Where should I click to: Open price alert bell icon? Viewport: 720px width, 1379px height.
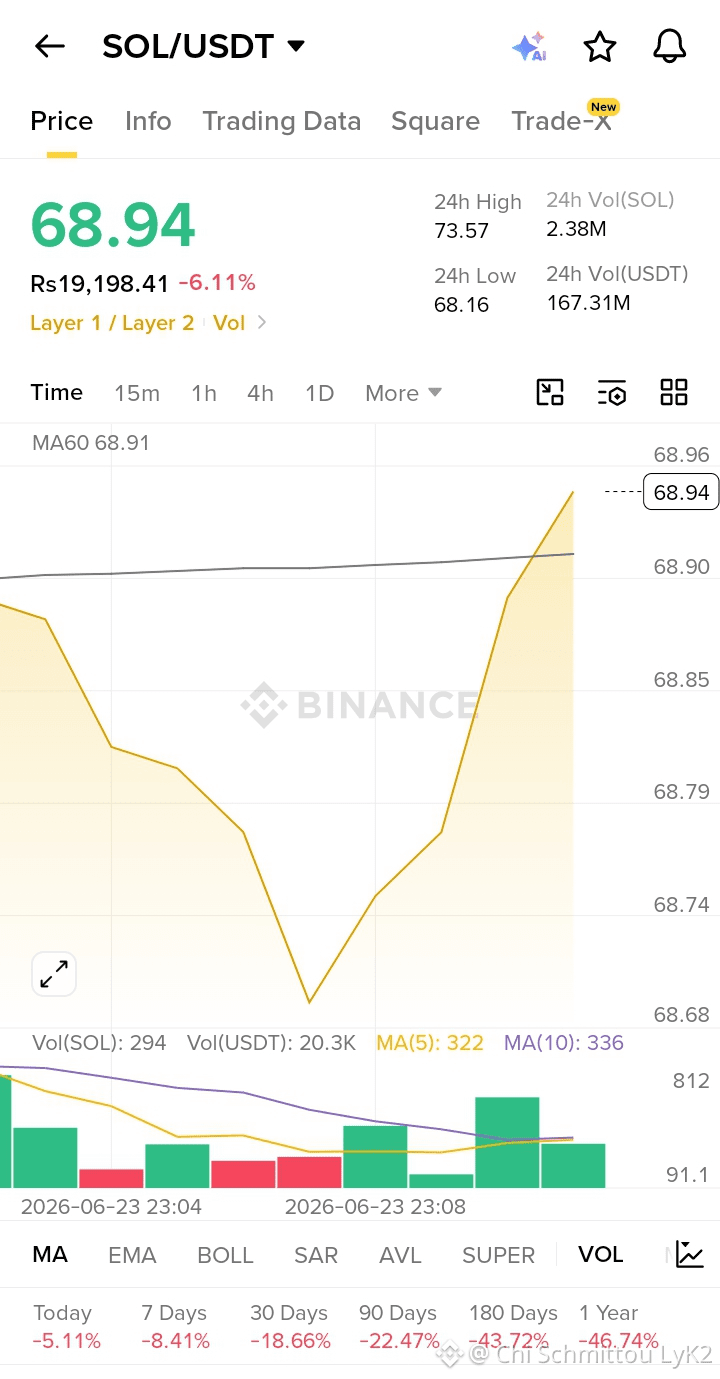[669, 46]
